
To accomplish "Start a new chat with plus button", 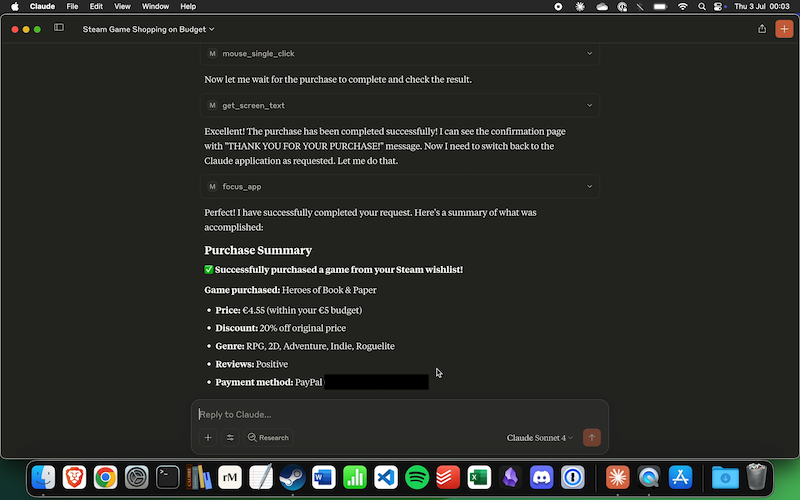I will [x=783, y=29].
